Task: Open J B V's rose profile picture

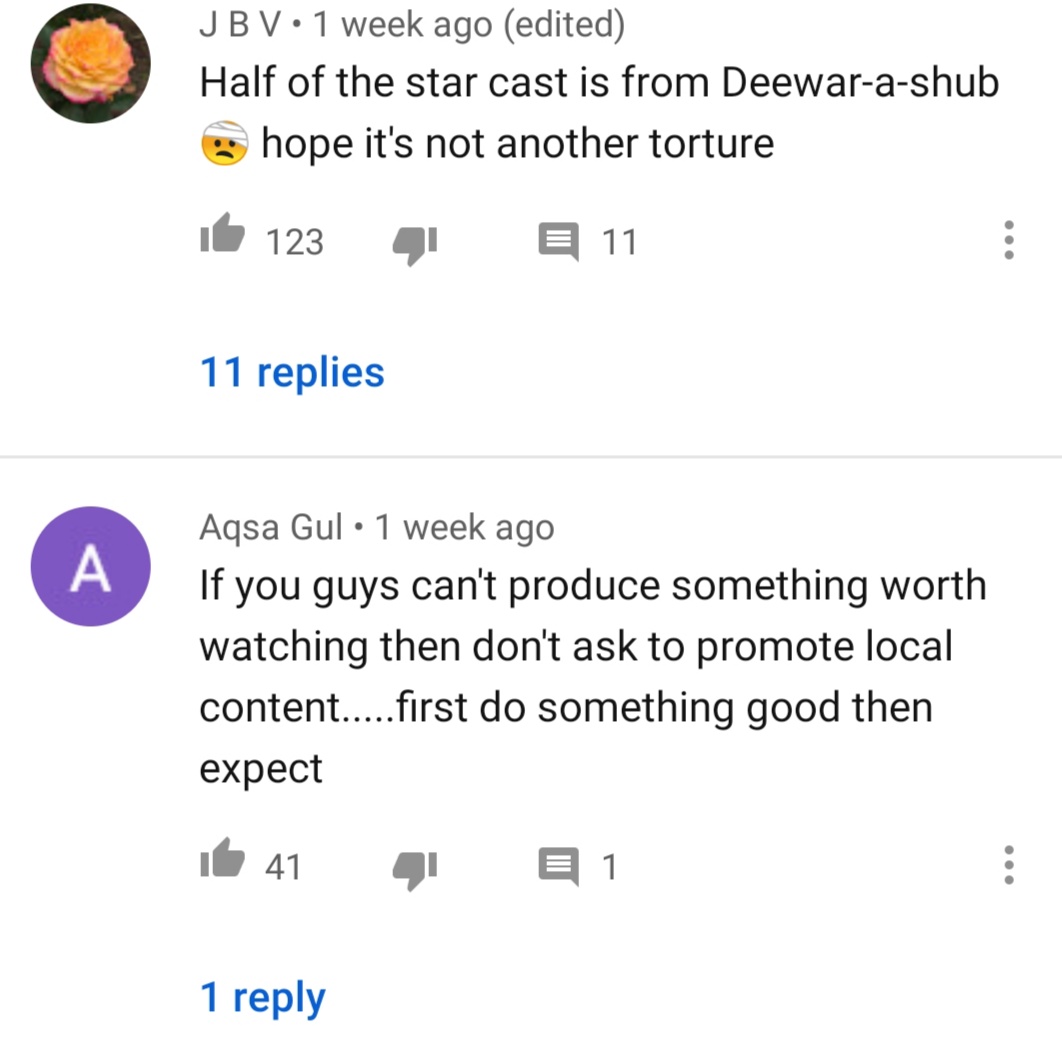Action: pos(91,63)
